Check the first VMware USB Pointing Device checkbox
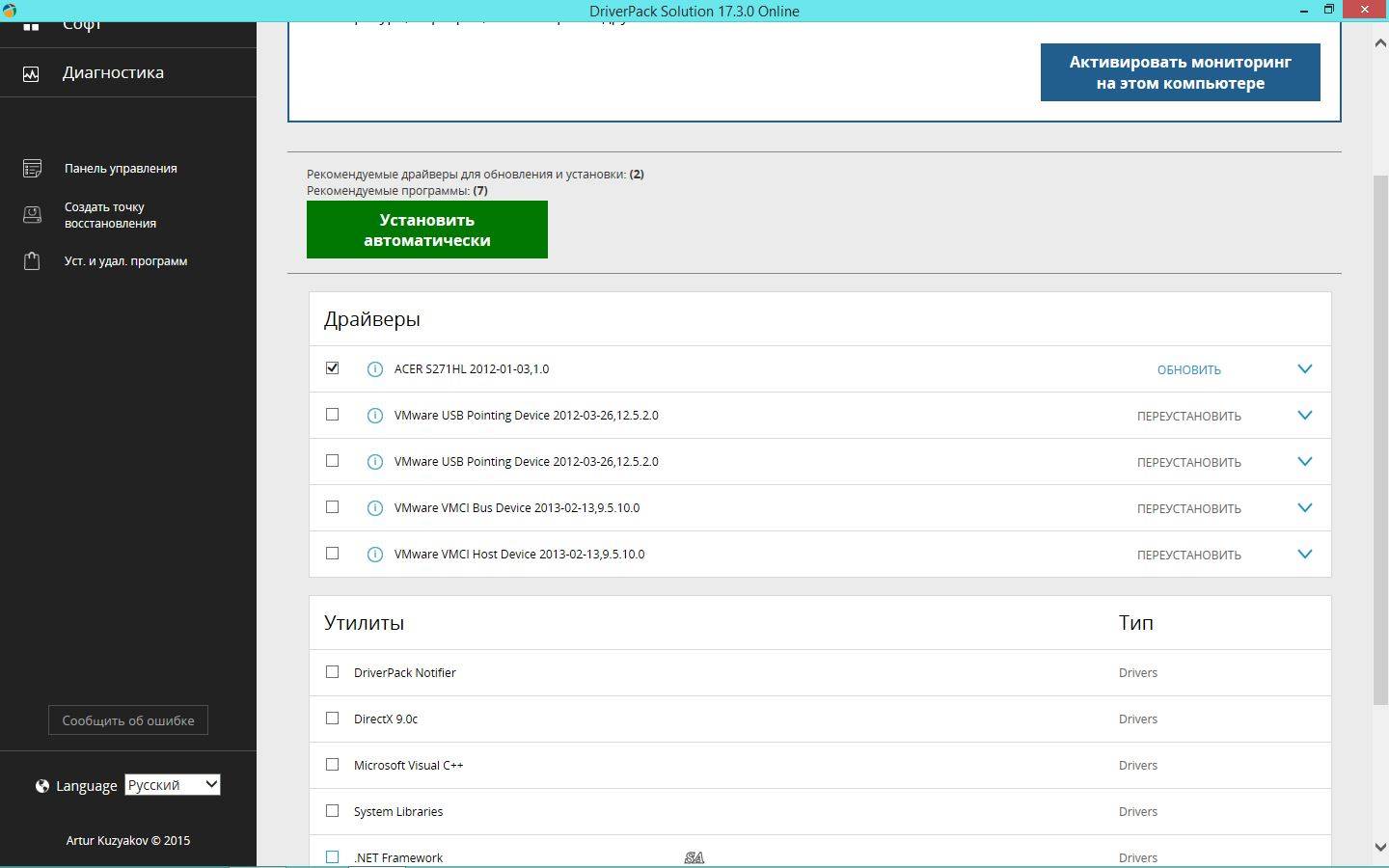The image size is (1389, 868). point(333,415)
